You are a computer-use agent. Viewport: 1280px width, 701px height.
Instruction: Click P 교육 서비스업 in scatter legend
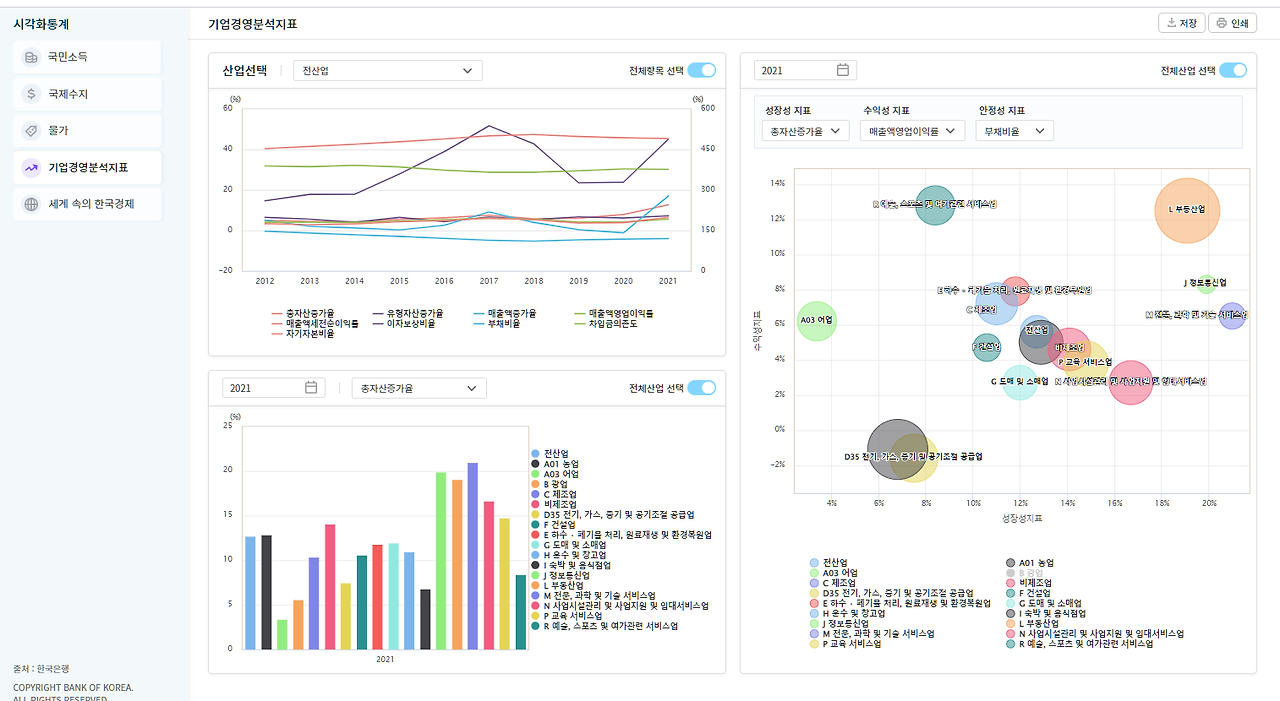pyautogui.click(x=846, y=644)
